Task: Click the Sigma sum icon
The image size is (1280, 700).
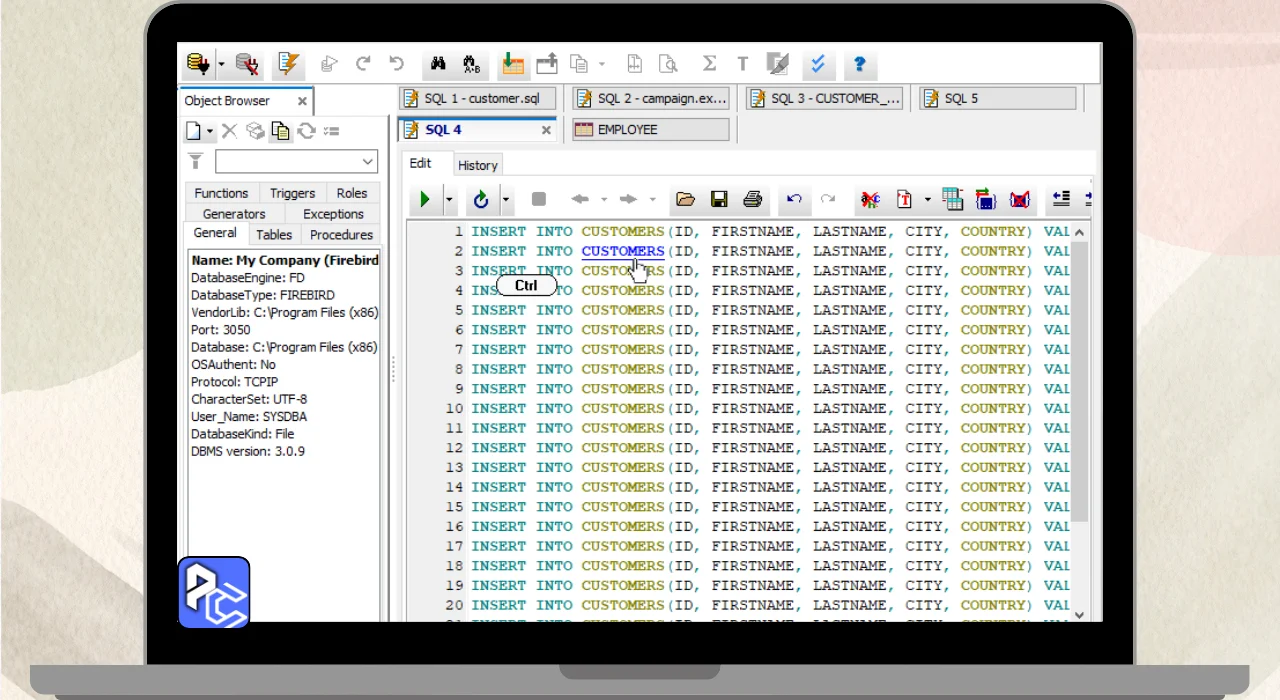Action: coord(709,64)
